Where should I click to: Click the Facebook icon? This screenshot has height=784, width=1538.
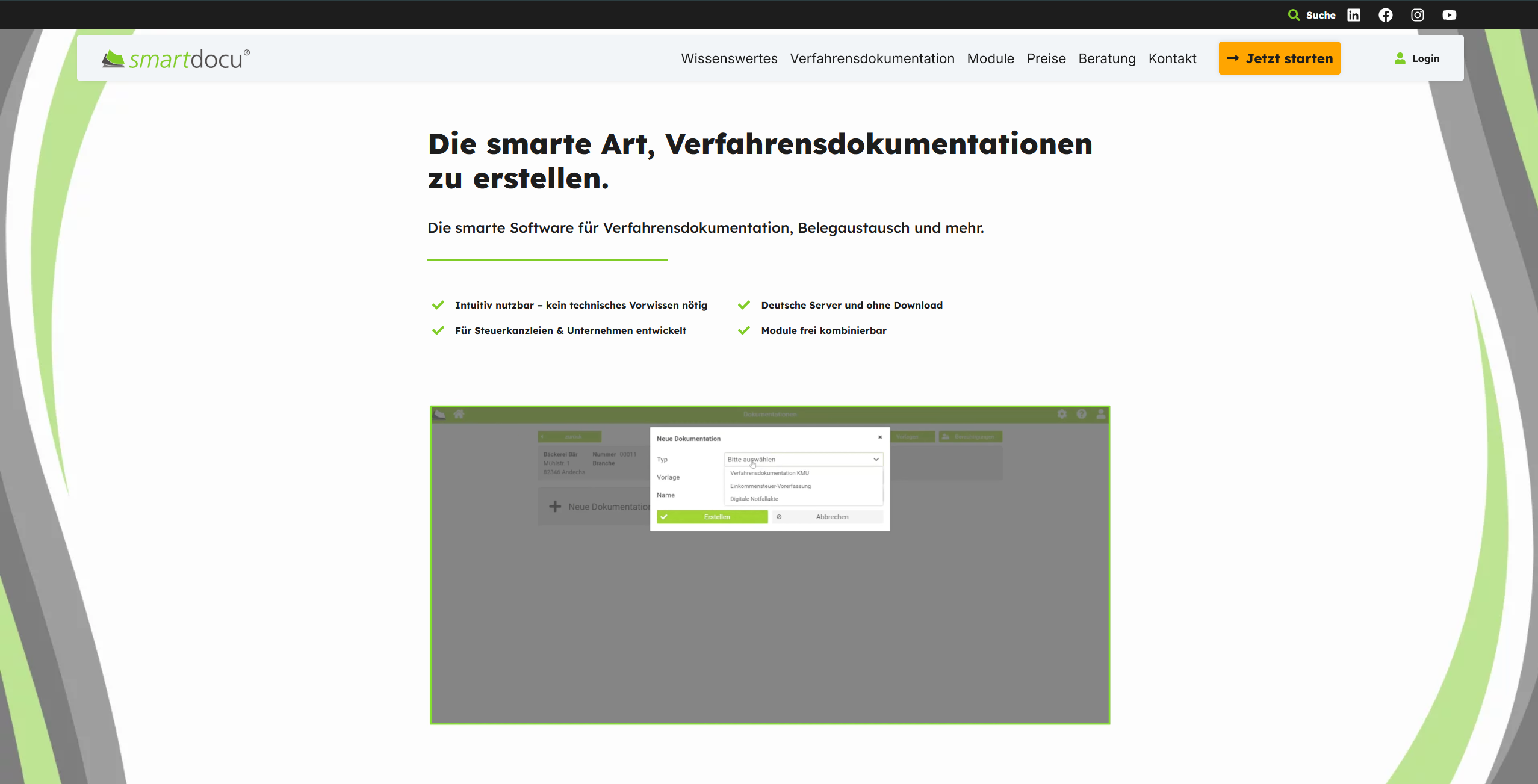tap(1385, 14)
